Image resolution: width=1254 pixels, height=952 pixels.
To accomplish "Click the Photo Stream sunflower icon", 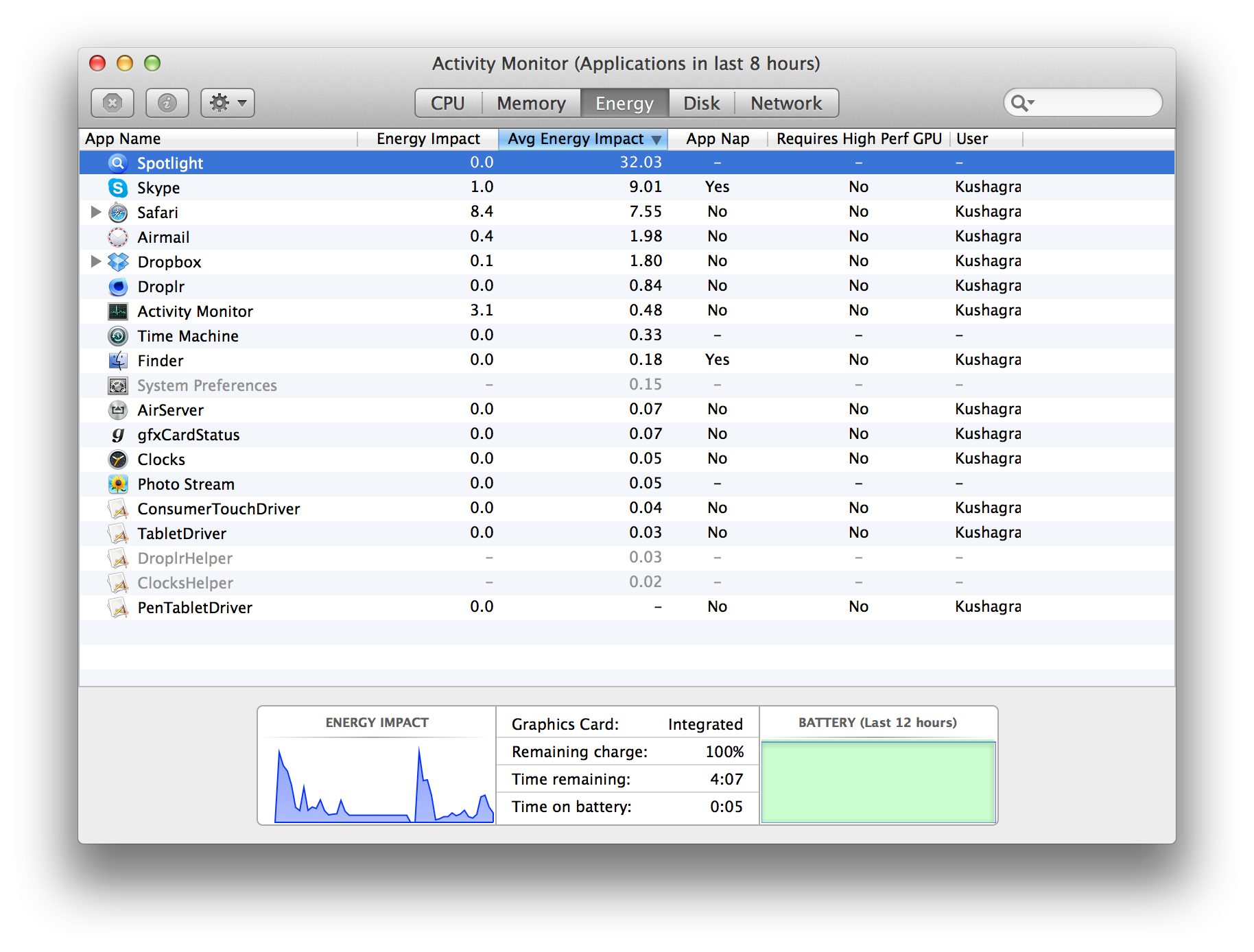I will (118, 484).
